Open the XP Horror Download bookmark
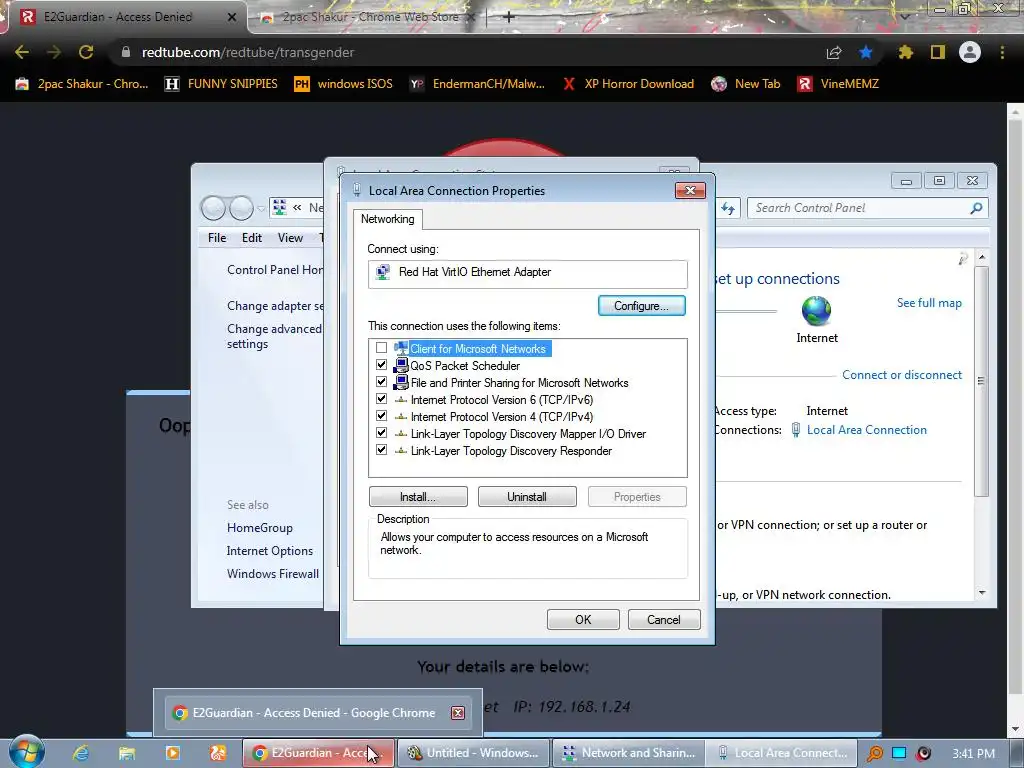The width and height of the screenshot is (1024, 768). 628,84
